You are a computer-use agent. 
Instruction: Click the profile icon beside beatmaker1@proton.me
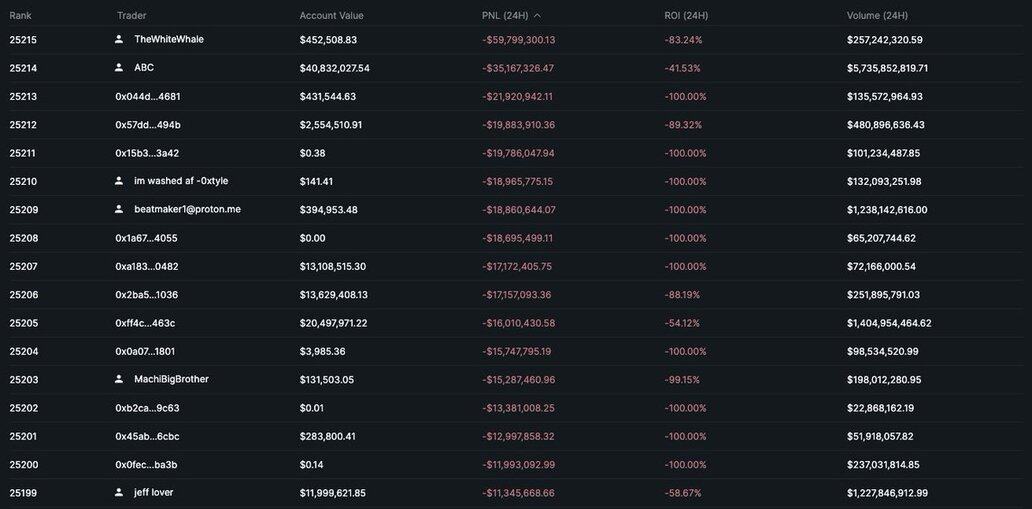pyautogui.click(x=119, y=209)
